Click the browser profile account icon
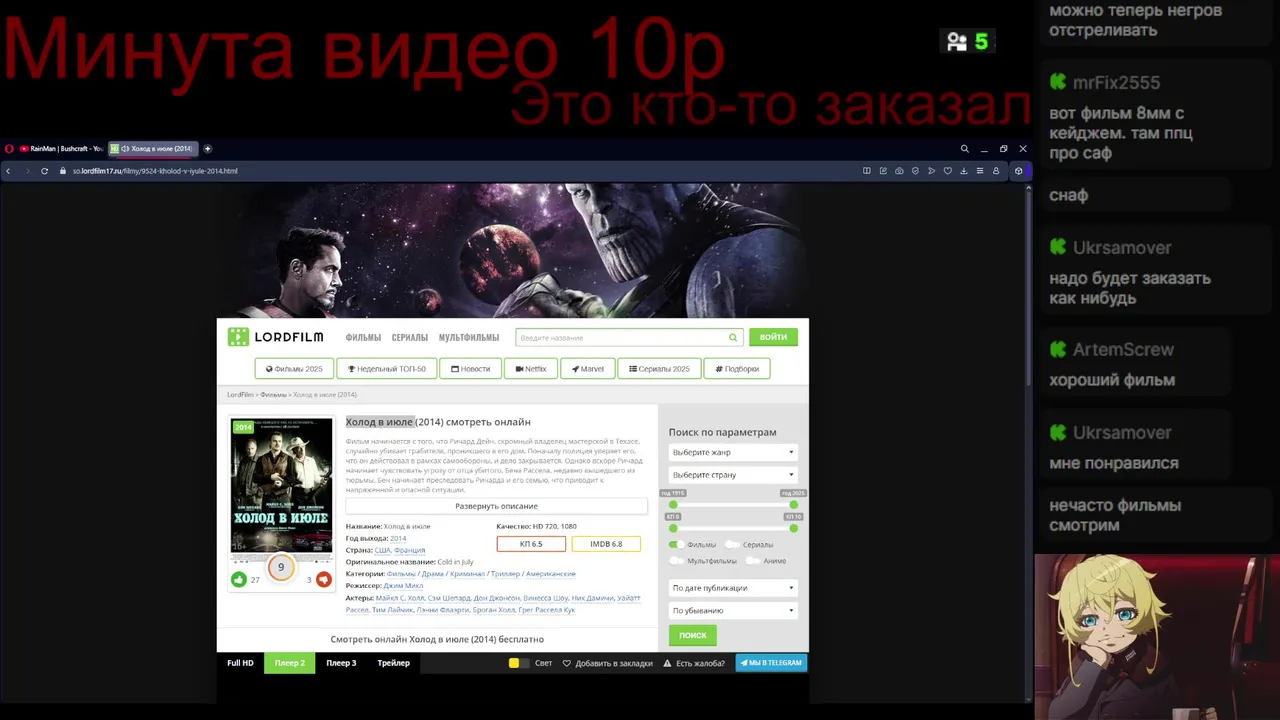 (x=996, y=171)
